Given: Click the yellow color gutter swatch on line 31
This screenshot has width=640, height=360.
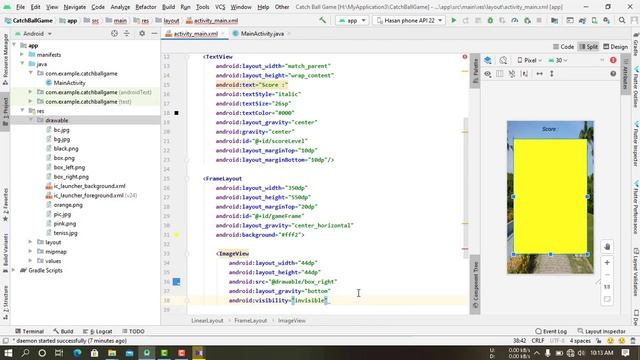Looking at the screenshot, I should 176,235.
